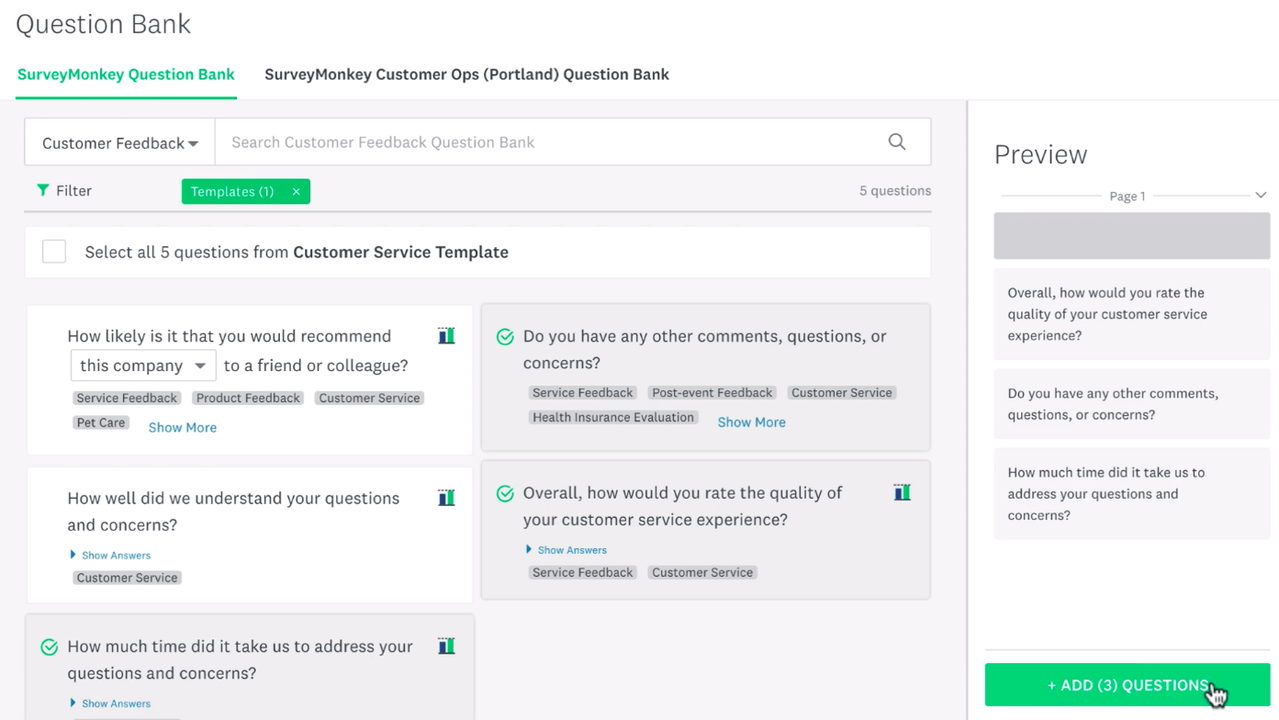The width and height of the screenshot is (1279, 720).
Task: Click the search magnifier icon
Action: point(897,142)
